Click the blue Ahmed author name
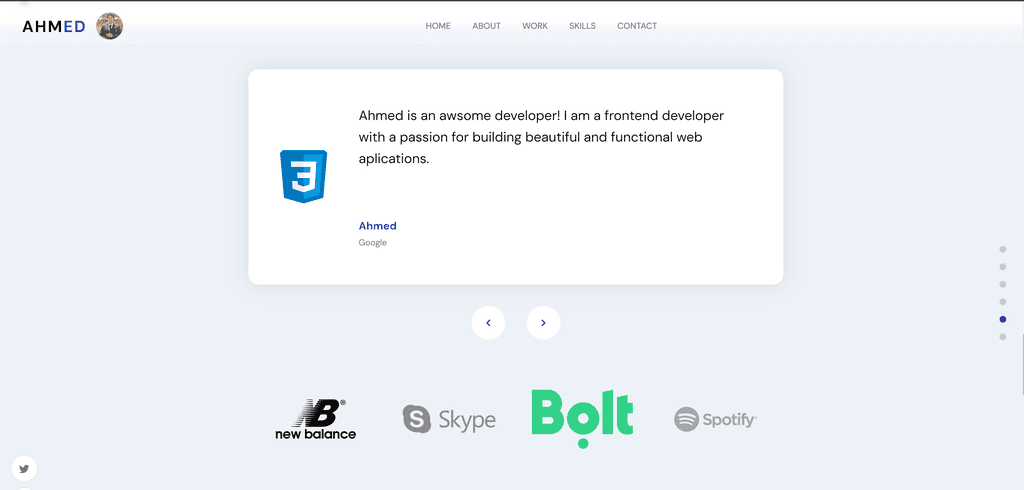The width and height of the screenshot is (1024, 490). tap(377, 226)
